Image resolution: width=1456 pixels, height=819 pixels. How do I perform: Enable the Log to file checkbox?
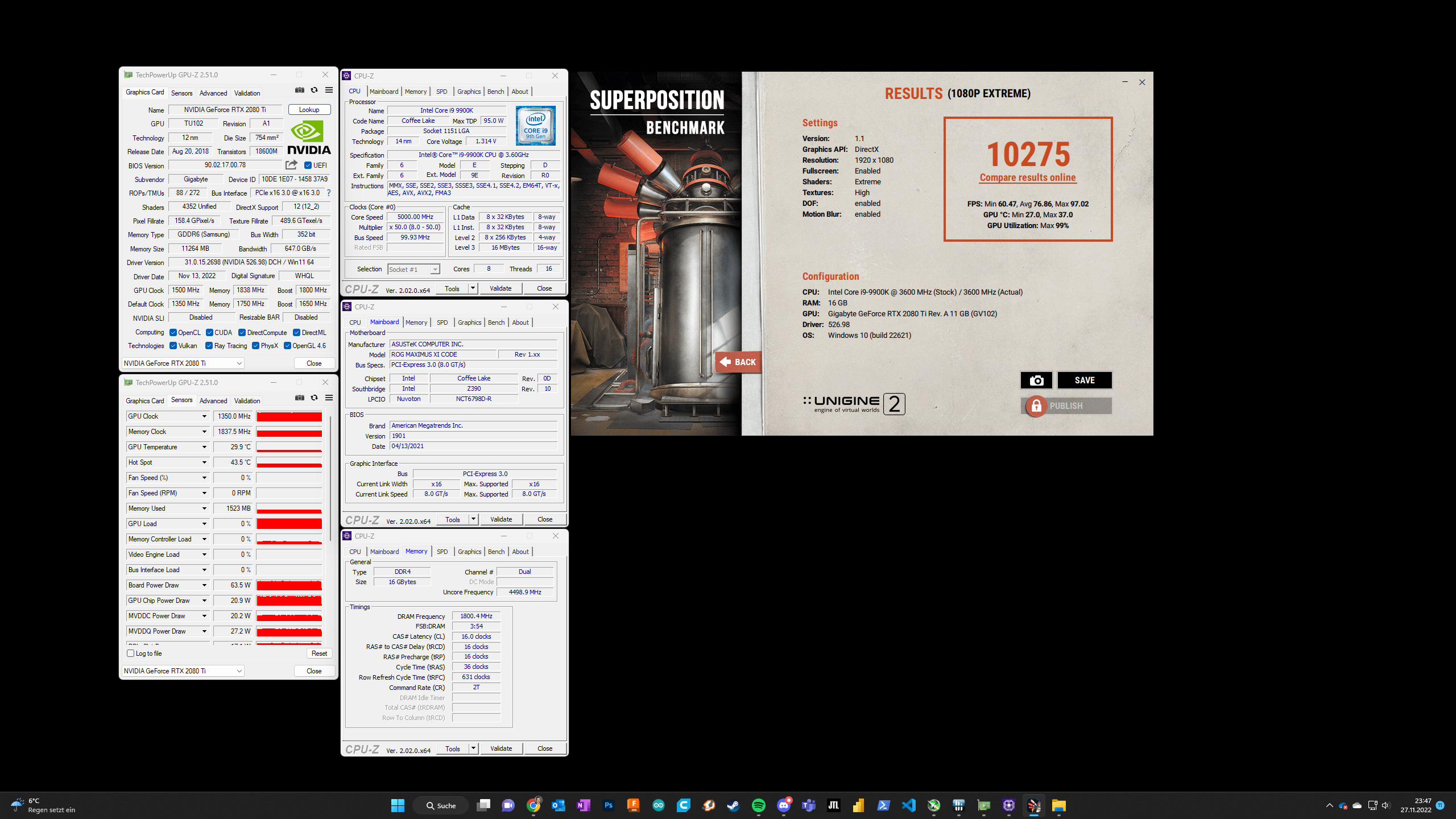[131, 653]
